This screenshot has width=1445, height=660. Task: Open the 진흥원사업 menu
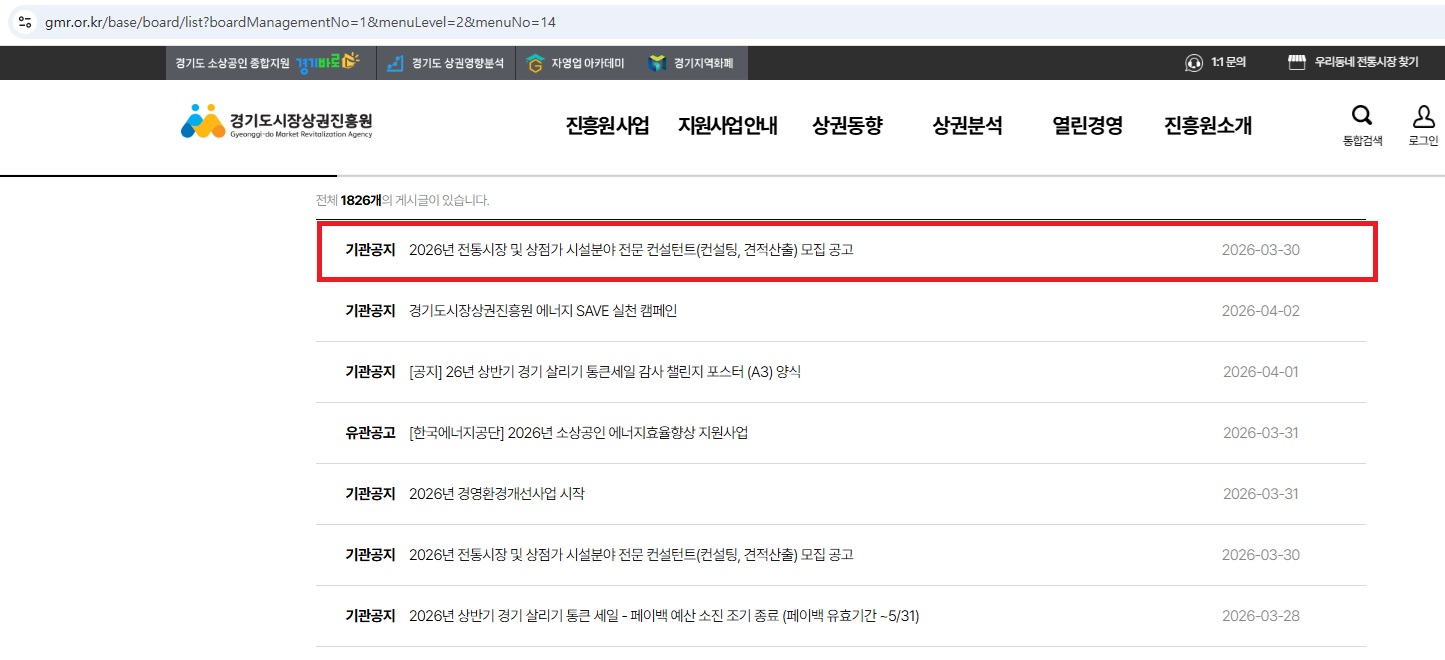click(x=607, y=126)
